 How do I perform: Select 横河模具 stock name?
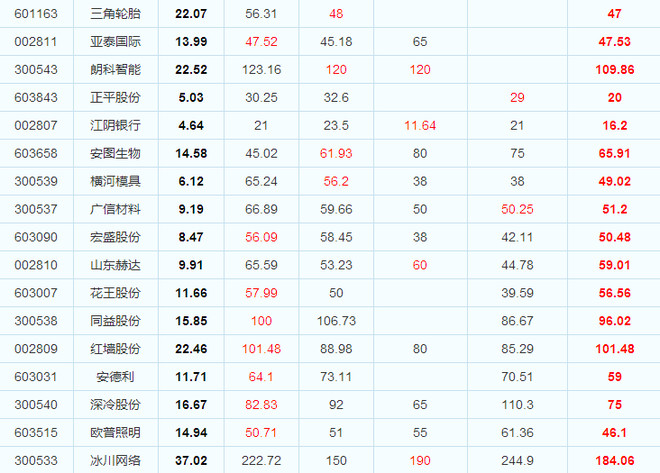point(115,181)
